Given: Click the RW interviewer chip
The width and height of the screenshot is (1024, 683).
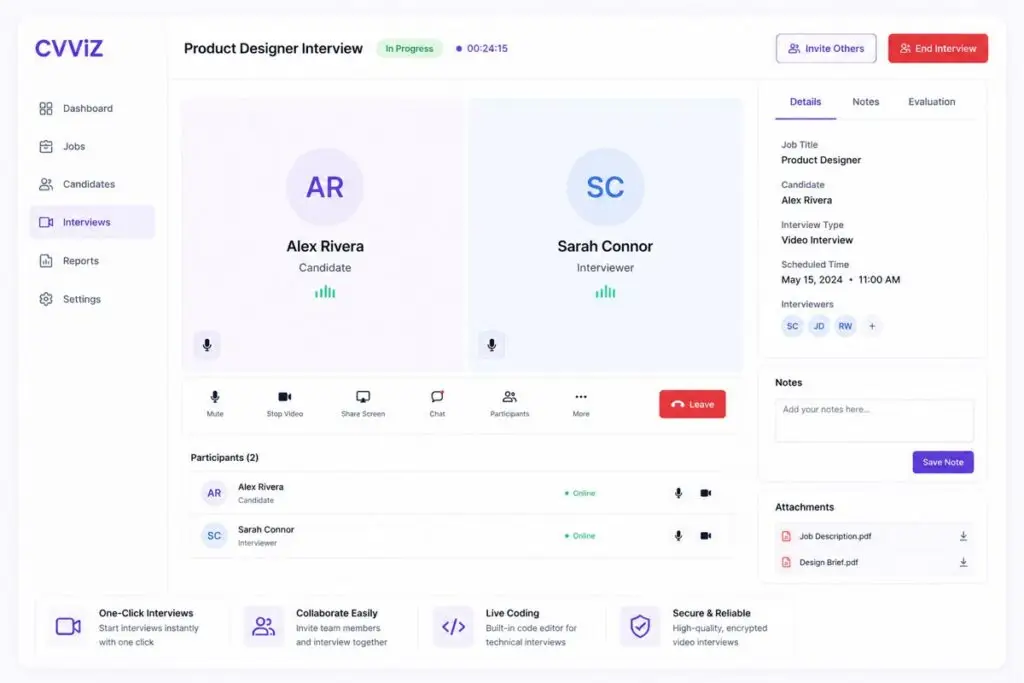Looking at the screenshot, I should 845,326.
